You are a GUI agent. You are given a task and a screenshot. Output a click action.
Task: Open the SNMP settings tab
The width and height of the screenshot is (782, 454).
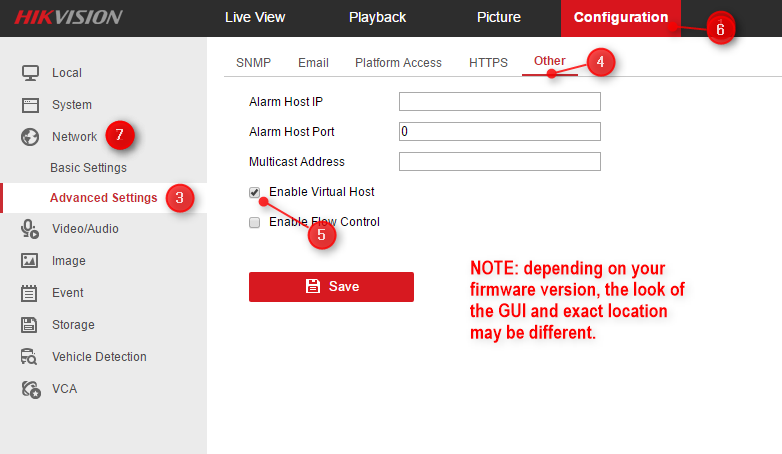tap(253, 63)
